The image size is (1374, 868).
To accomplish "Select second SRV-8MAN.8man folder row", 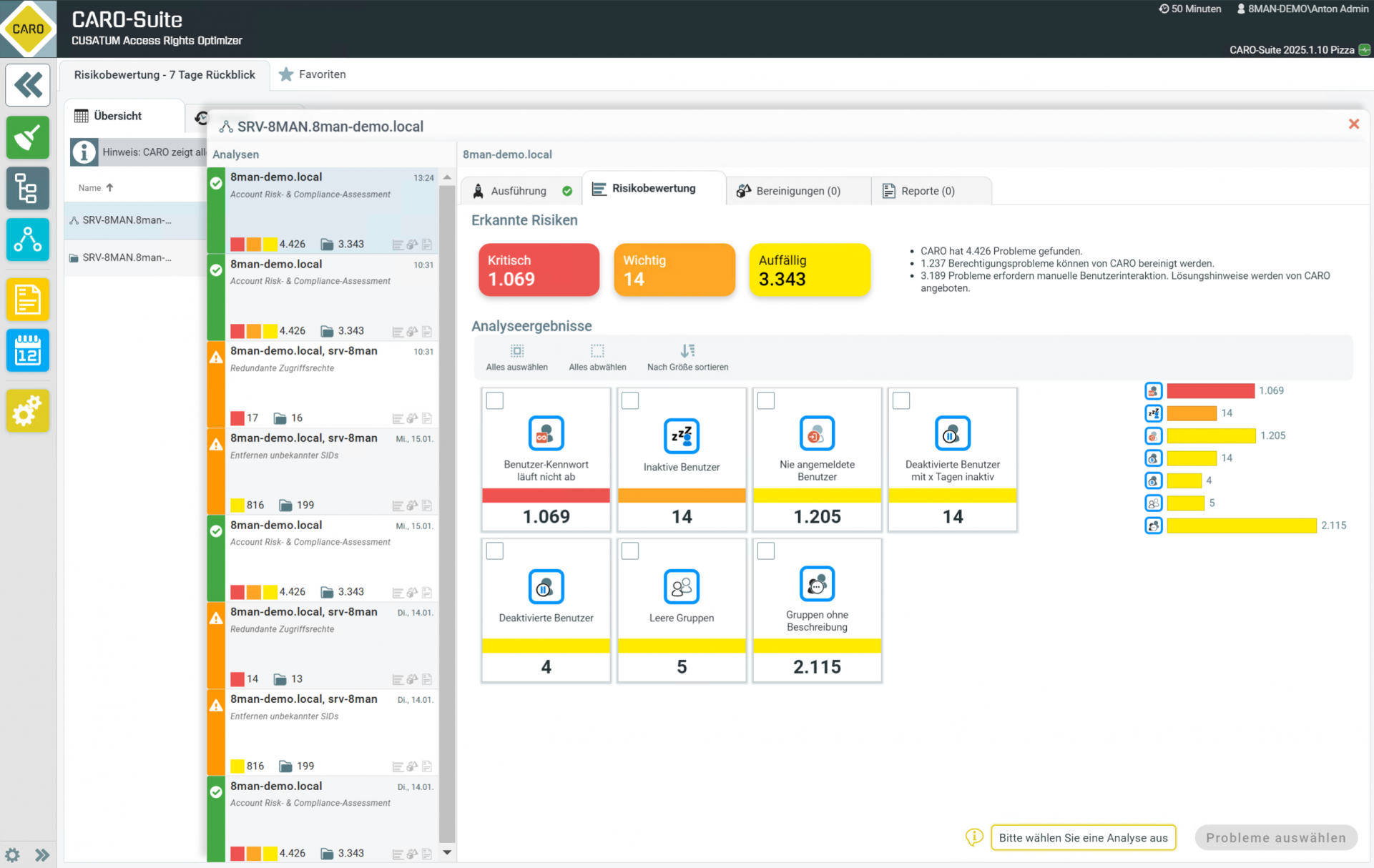I will point(135,257).
